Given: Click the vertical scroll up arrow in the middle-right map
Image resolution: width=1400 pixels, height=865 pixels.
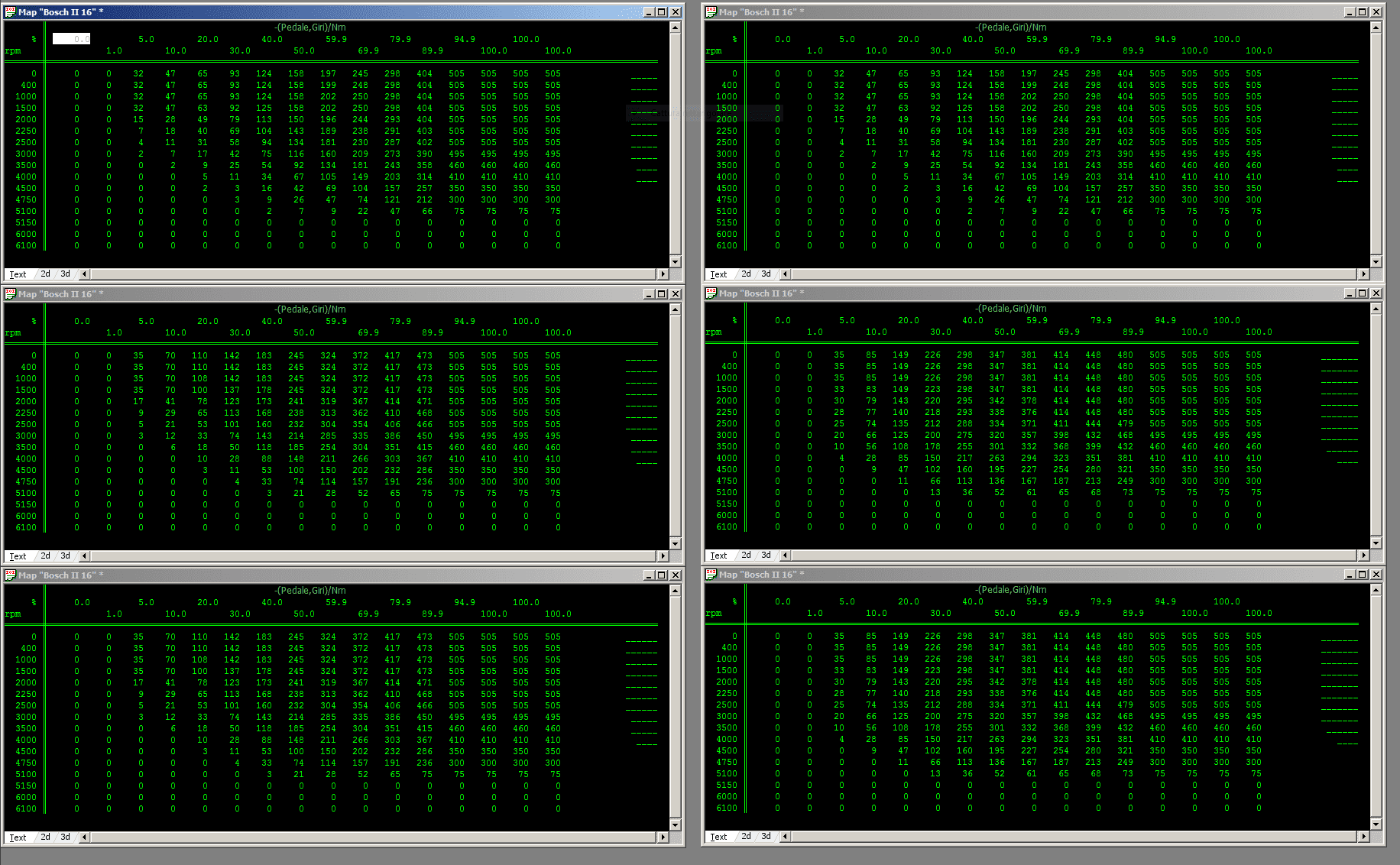Looking at the screenshot, I should (x=1376, y=309).
